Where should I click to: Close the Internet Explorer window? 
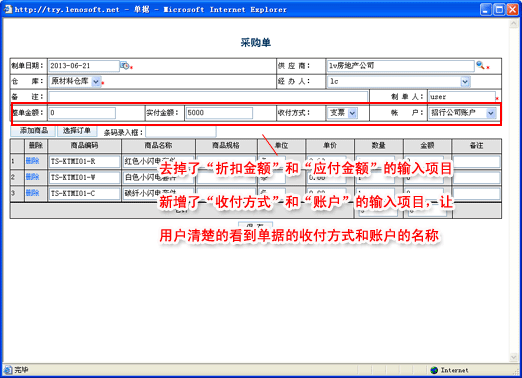point(512,9)
